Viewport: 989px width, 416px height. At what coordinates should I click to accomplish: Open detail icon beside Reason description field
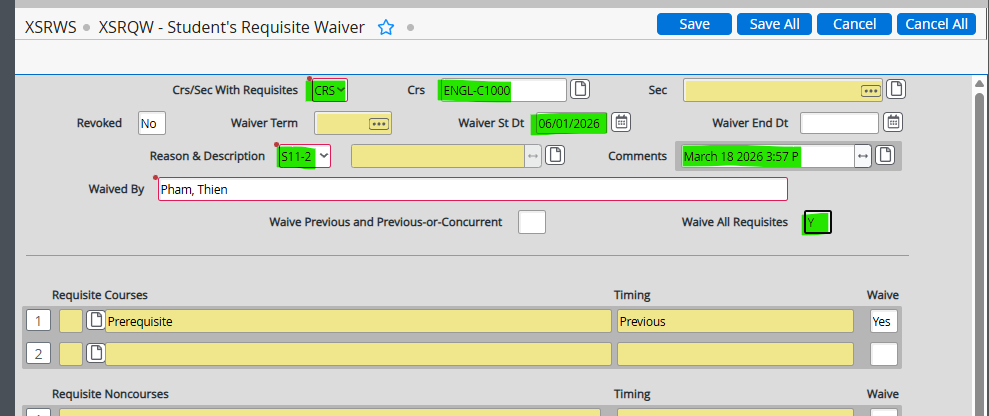pos(555,155)
